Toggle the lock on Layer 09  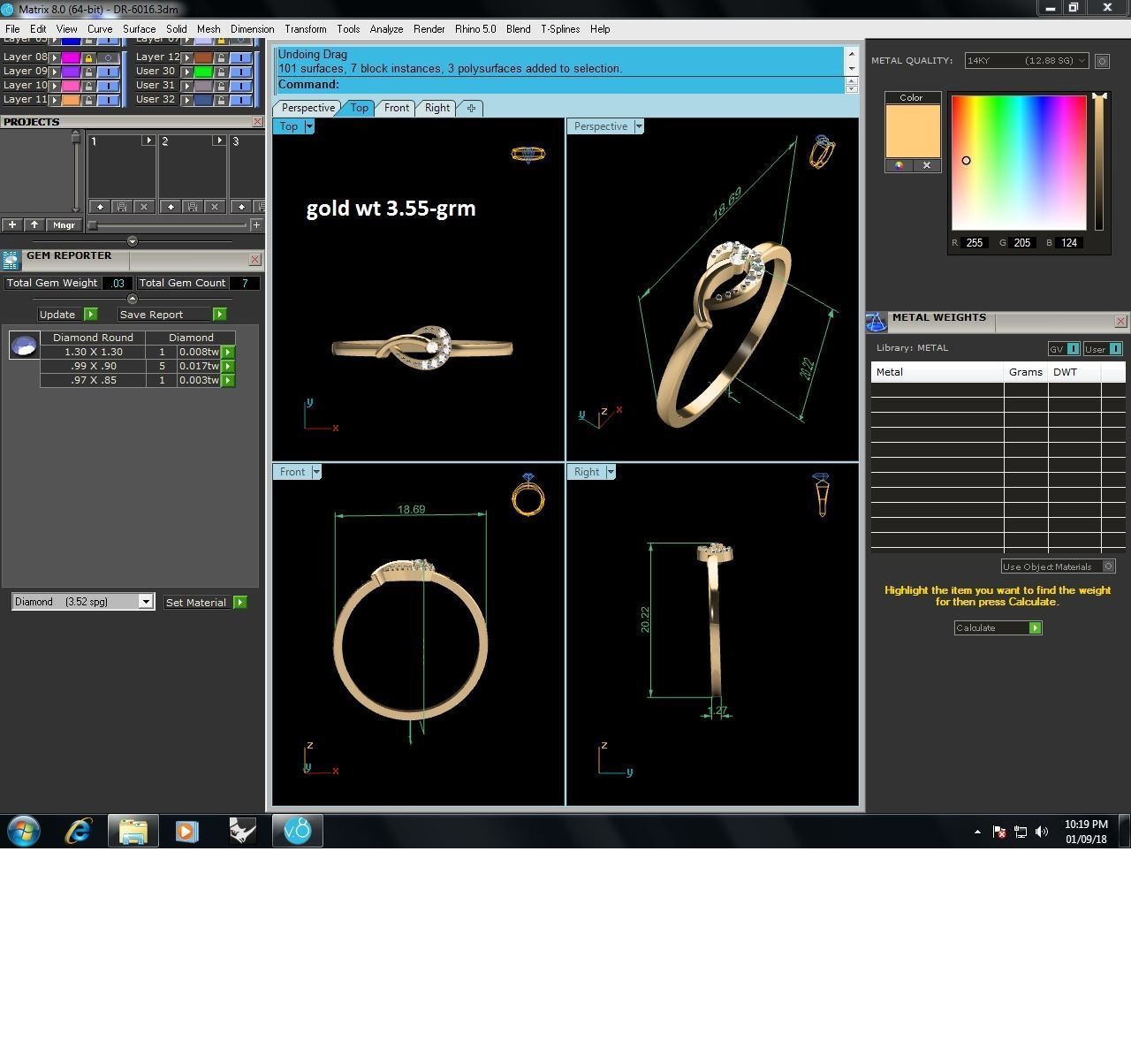pyautogui.click(x=88, y=72)
